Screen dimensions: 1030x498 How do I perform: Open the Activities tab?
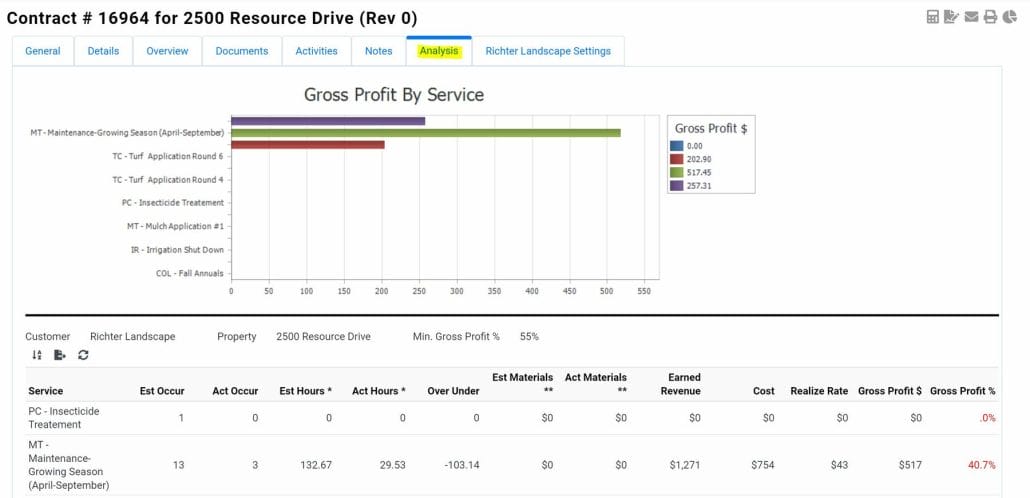[316, 51]
